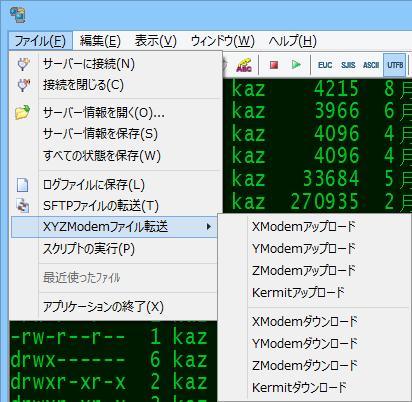Select XModemダウンロード in submenu
This screenshot has height=402, width=412.
(313, 322)
